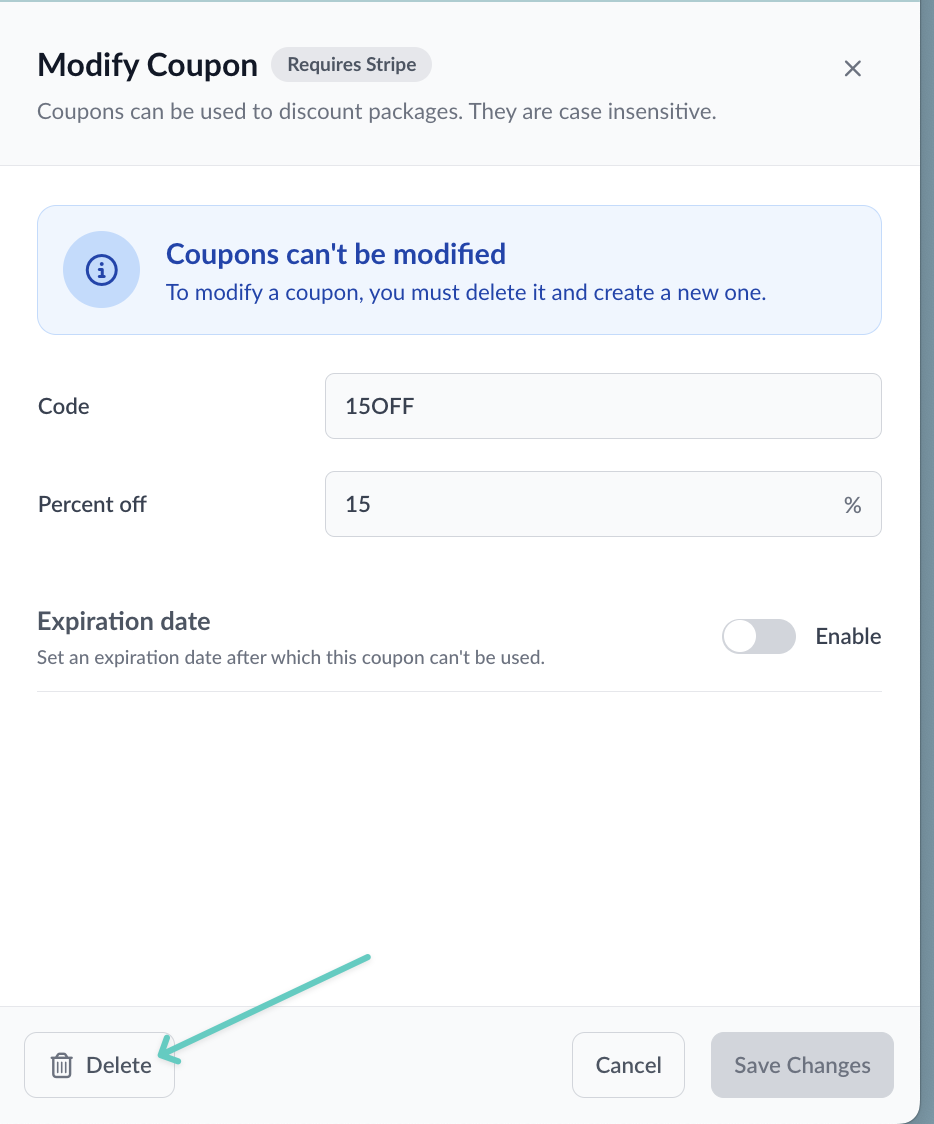
Task: Click the Code field label
Action: pyautogui.click(x=64, y=406)
